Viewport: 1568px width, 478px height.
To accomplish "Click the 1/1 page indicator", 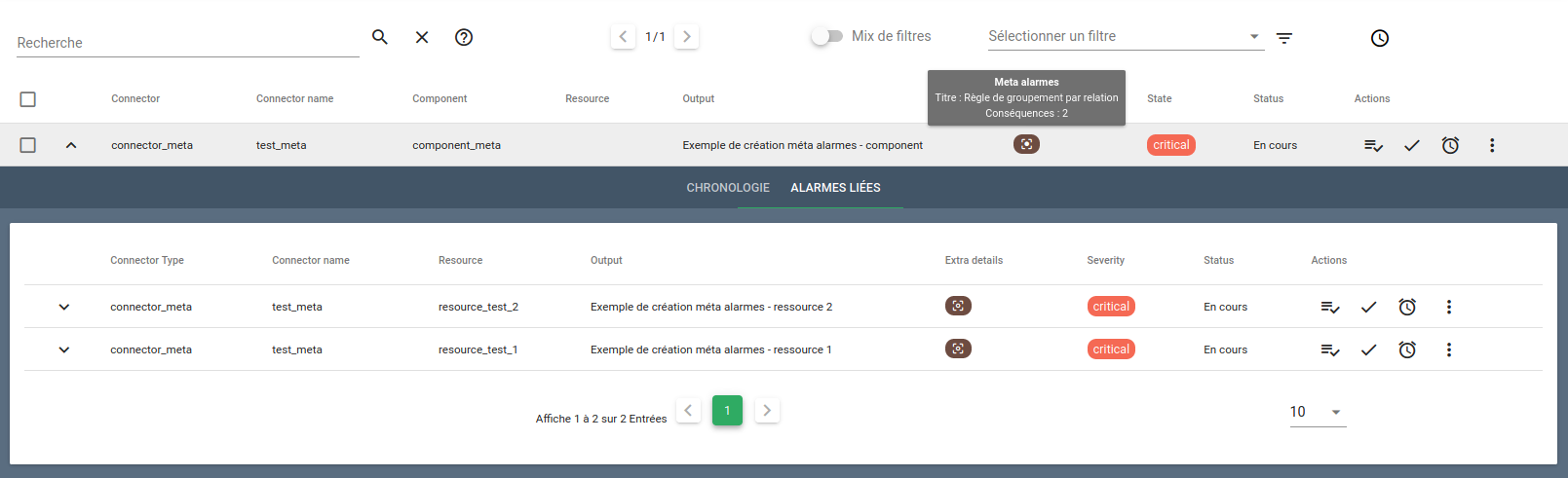I will (655, 37).
